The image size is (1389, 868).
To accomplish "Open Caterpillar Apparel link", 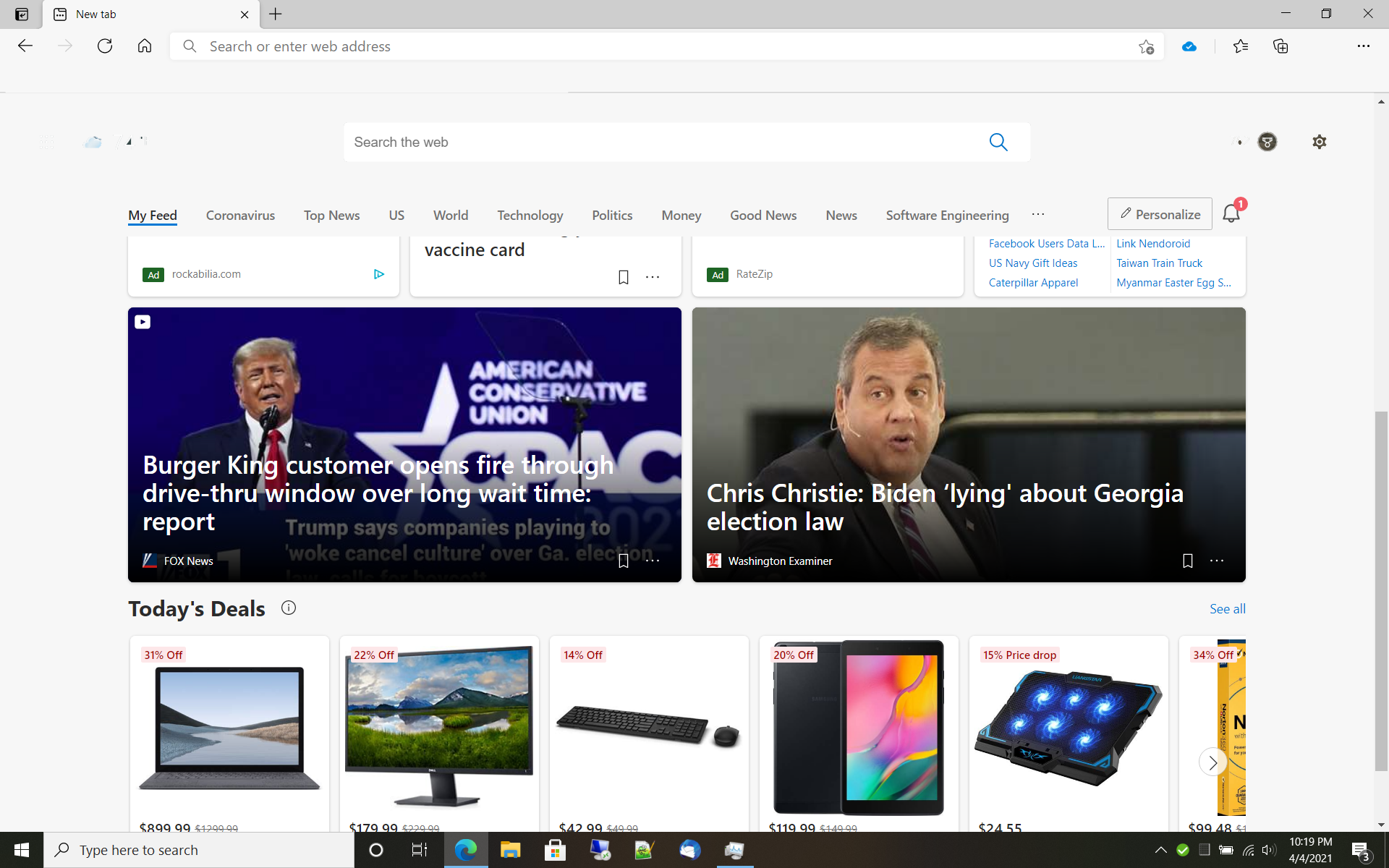I will click(1033, 283).
